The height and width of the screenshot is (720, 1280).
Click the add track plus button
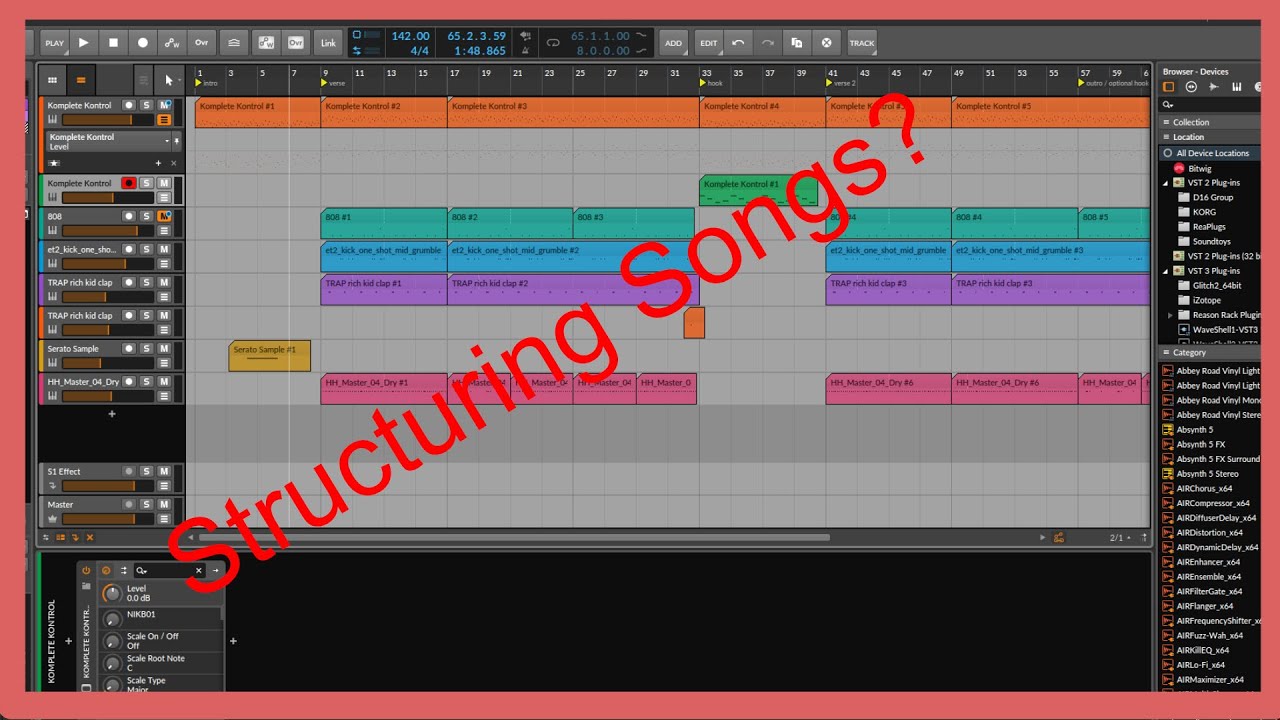pyautogui.click(x=111, y=413)
